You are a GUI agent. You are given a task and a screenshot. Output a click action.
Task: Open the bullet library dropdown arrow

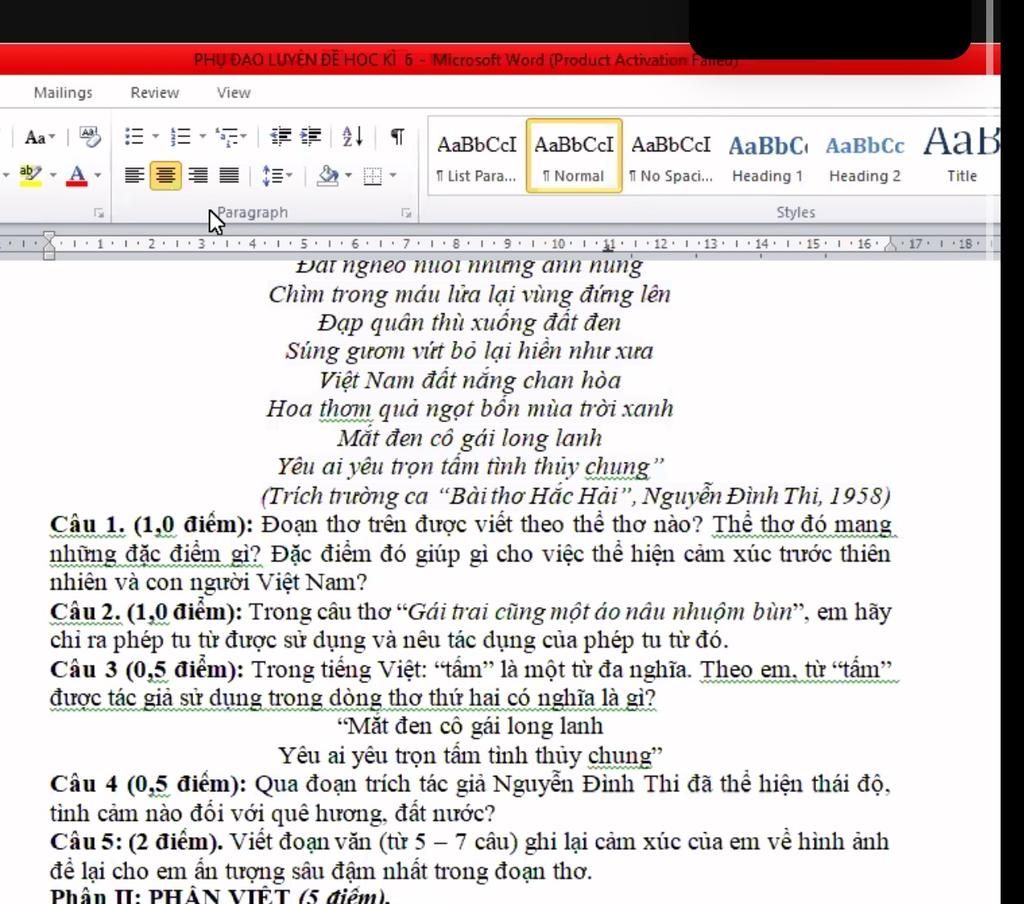click(x=156, y=137)
